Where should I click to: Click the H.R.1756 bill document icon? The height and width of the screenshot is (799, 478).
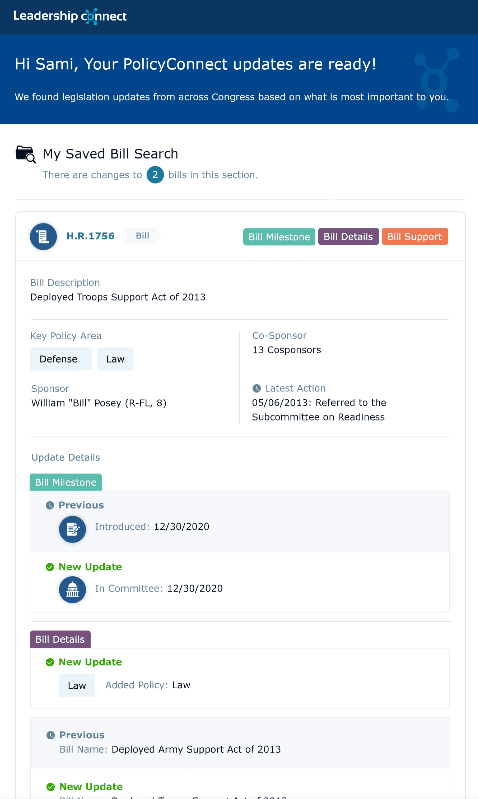tap(43, 236)
